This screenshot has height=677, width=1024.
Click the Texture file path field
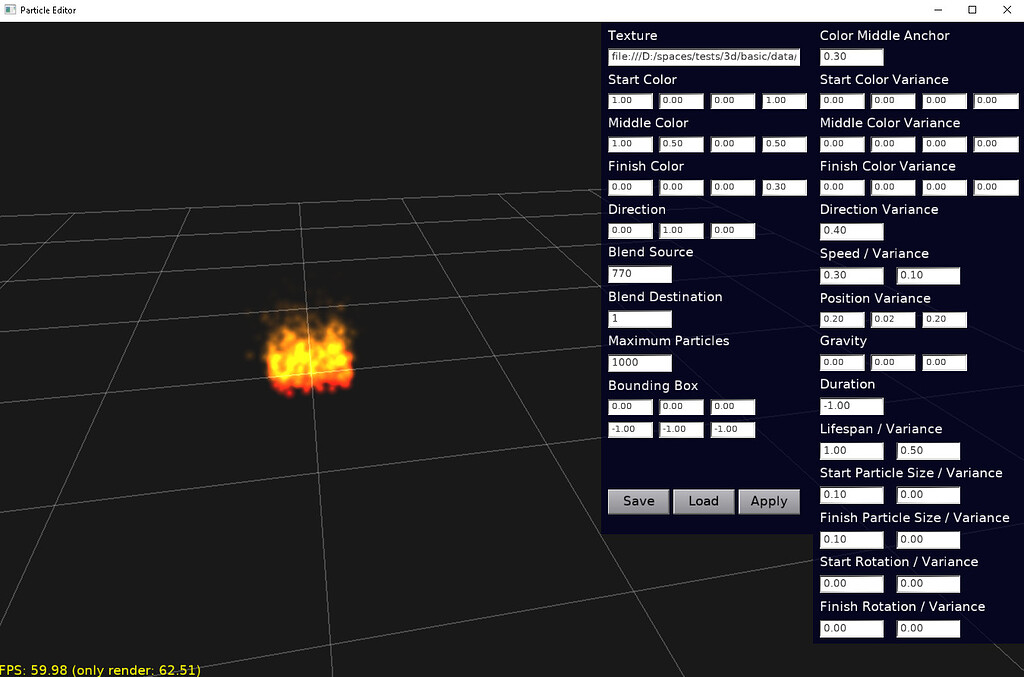click(x=703, y=56)
